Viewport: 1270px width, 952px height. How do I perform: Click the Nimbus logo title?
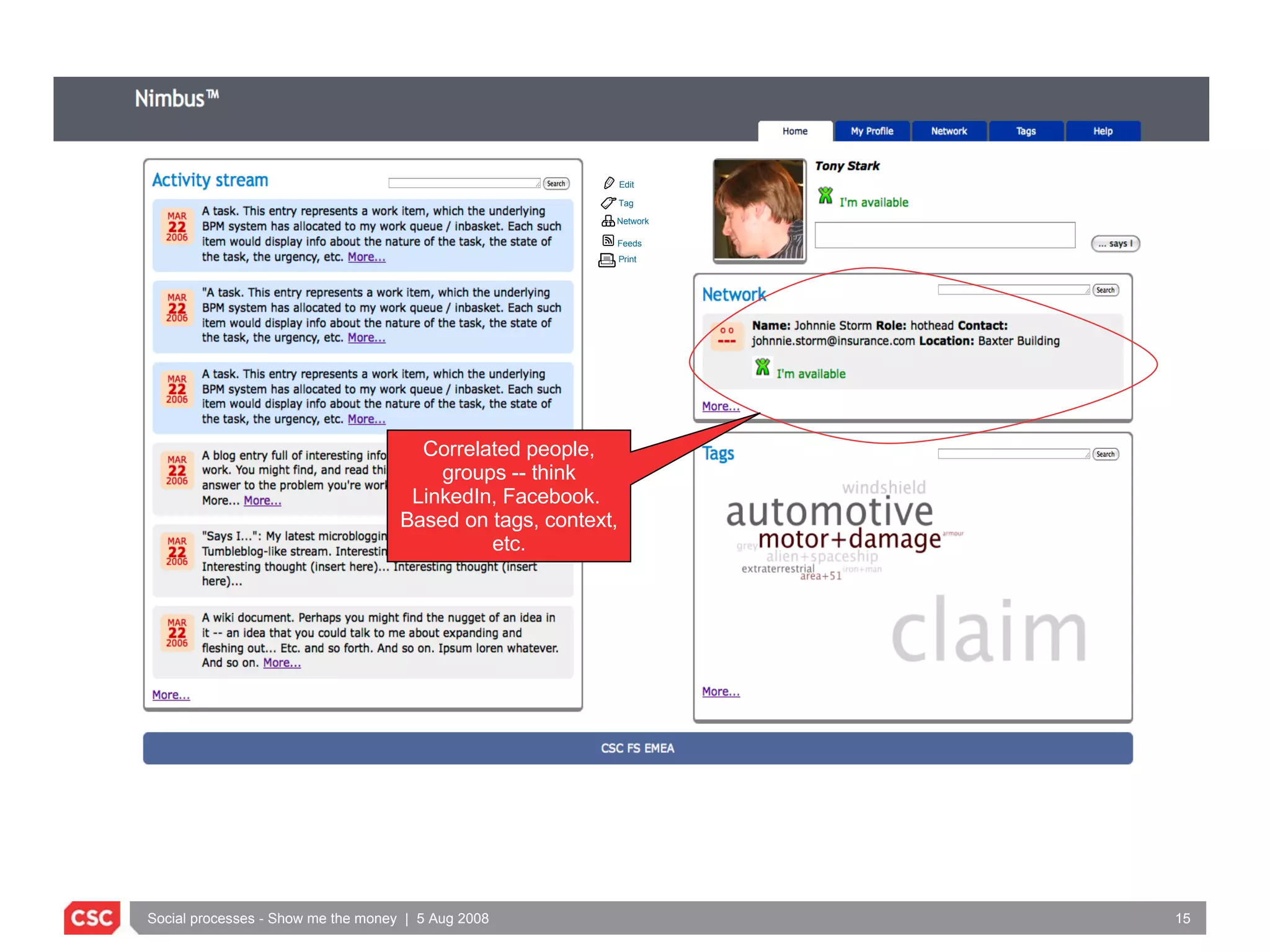(177, 98)
